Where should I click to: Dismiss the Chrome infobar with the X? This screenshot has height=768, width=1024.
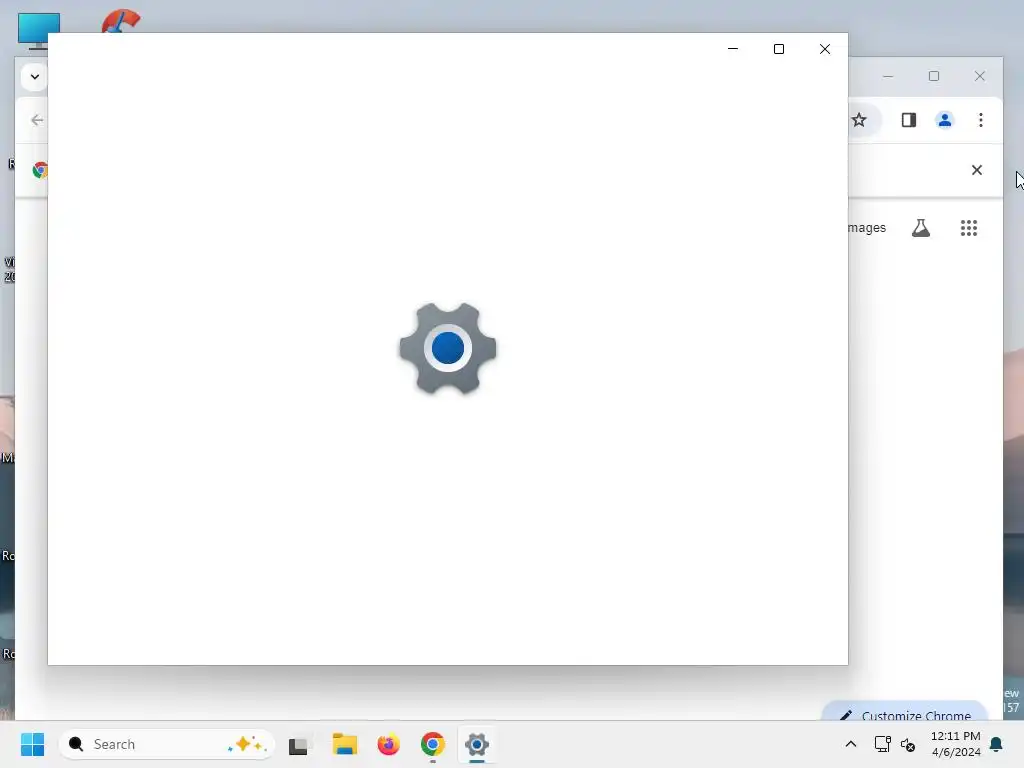click(976, 170)
